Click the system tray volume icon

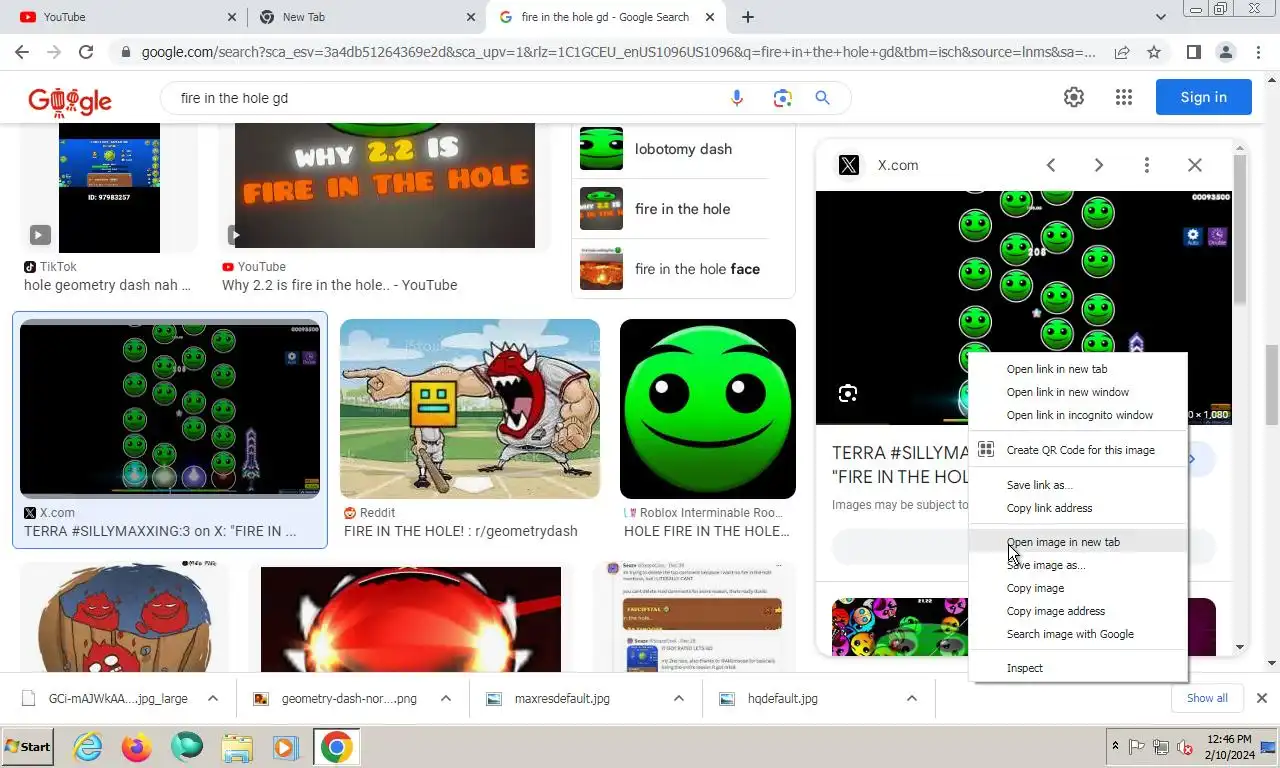click(x=1185, y=746)
